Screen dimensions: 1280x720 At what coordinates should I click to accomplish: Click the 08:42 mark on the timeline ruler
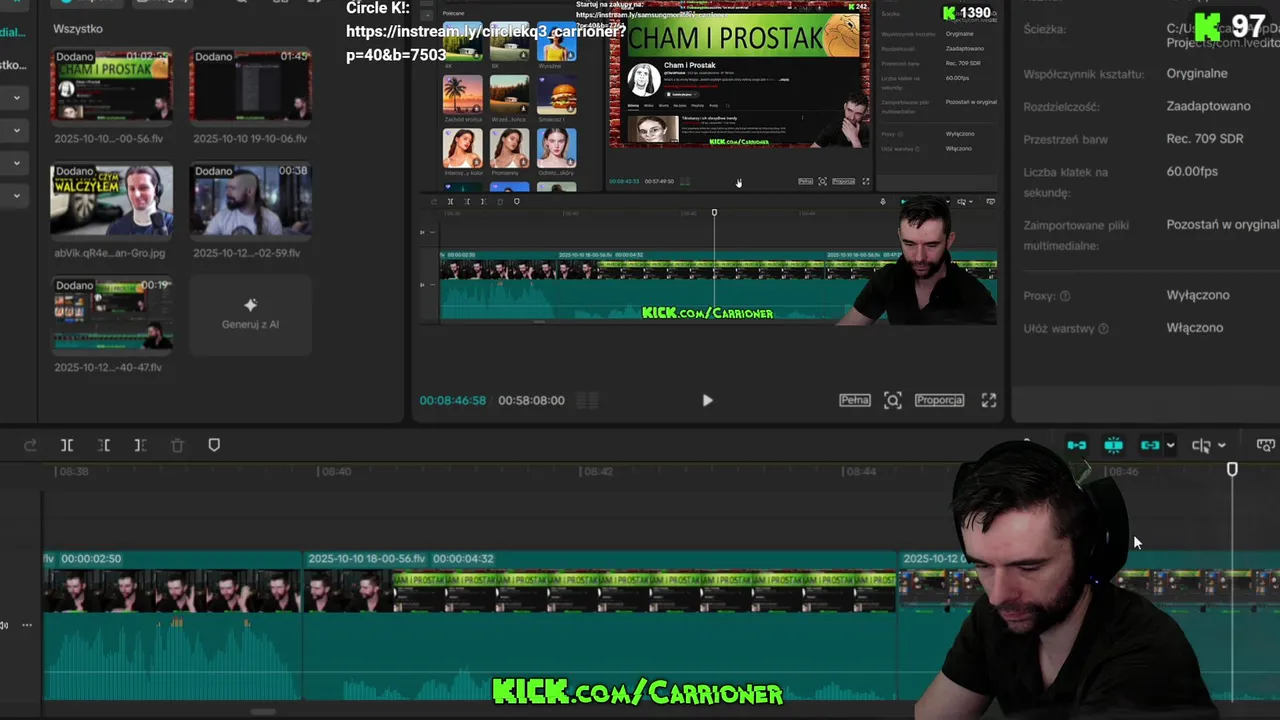click(598, 471)
